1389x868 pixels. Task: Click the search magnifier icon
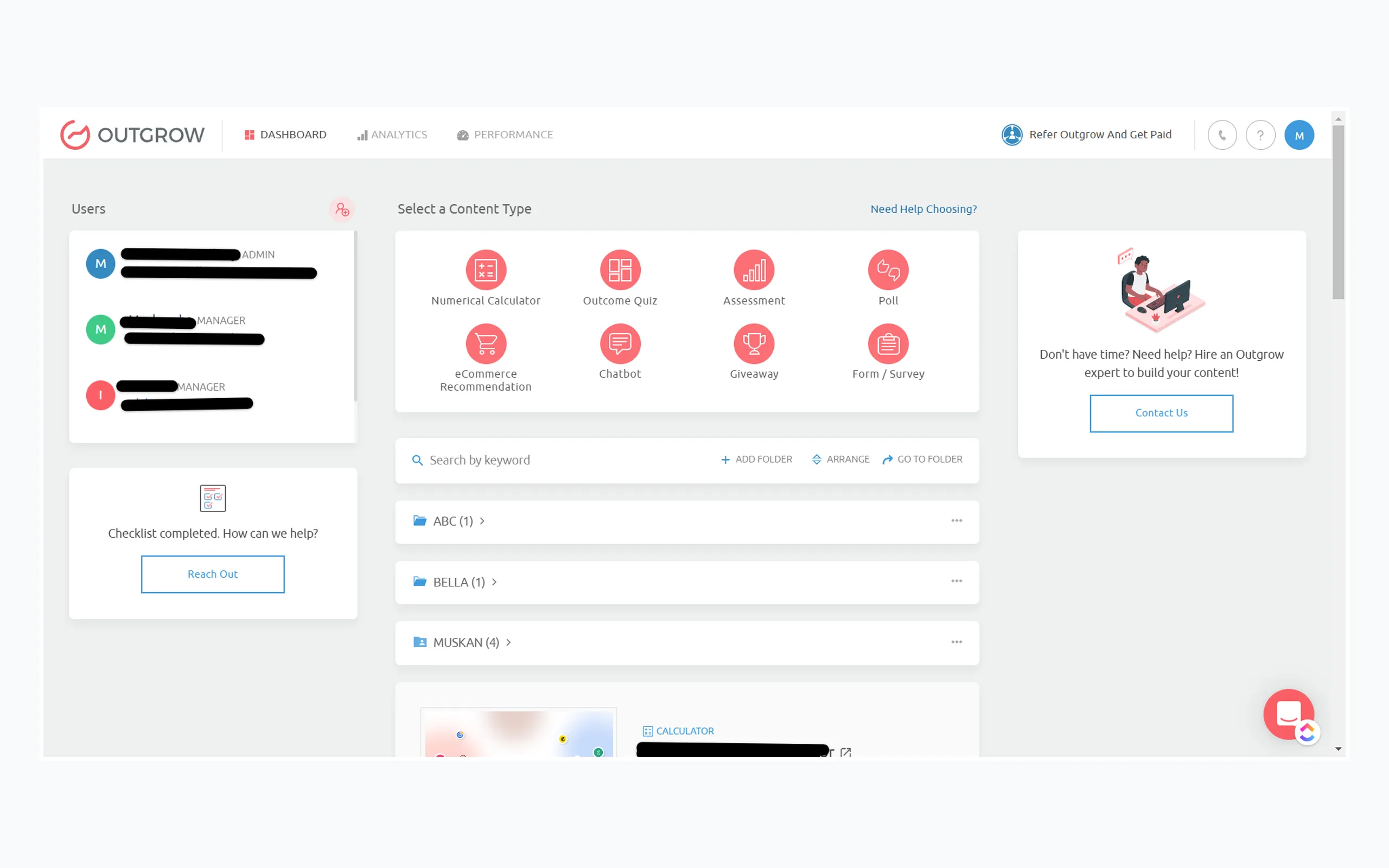pyautogui.click(x=417, y=461)
